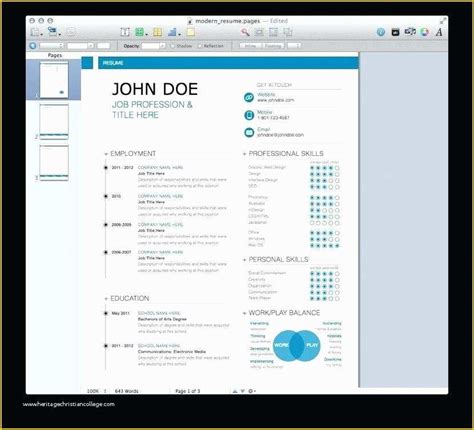Go to previous page with up arrow

pos(235,391)
